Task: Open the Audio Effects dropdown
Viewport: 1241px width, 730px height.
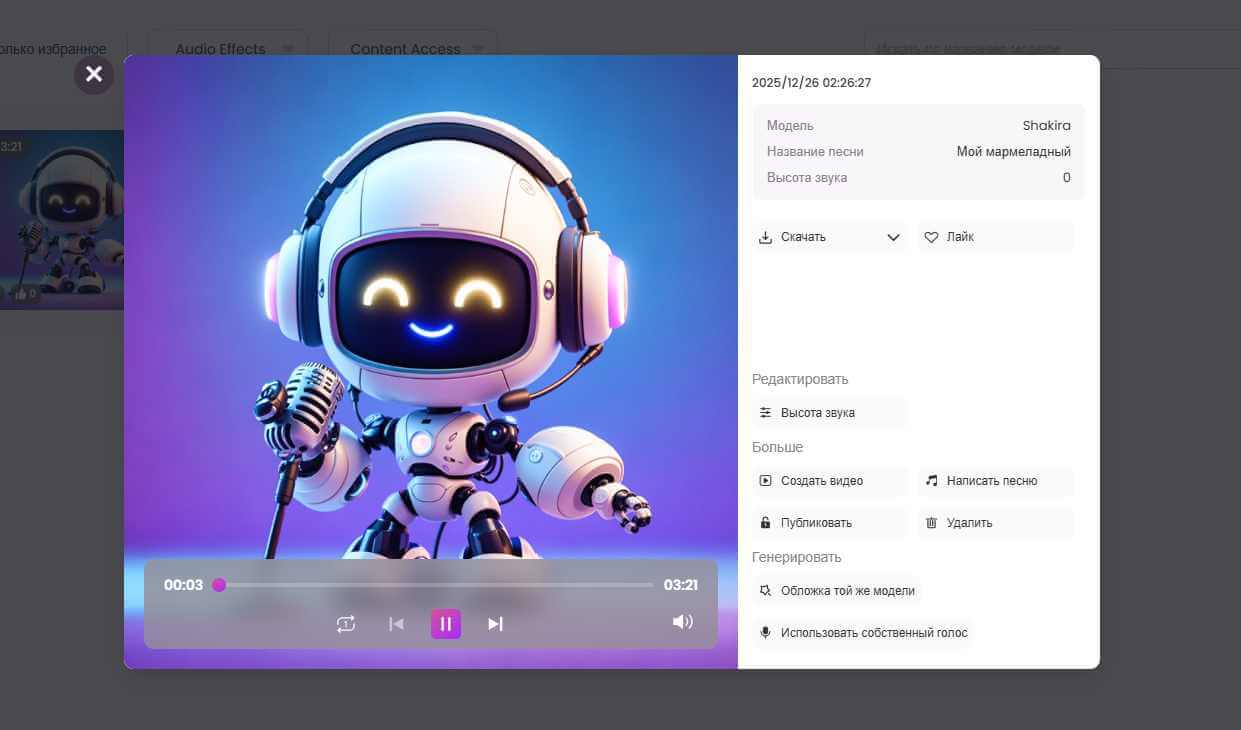Action: [x=228, y=49]
